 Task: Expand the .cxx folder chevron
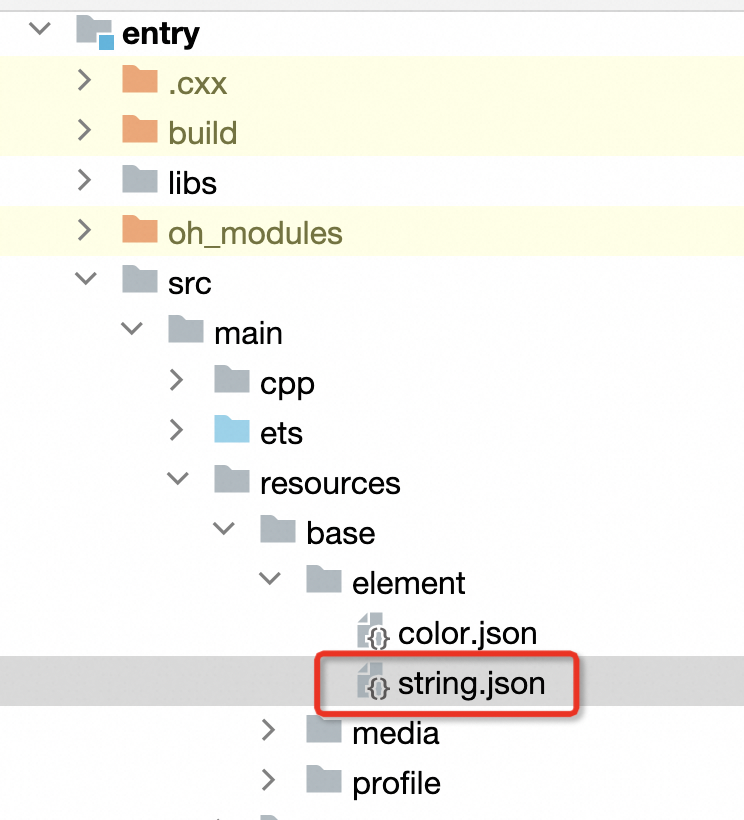click(86, 80)
